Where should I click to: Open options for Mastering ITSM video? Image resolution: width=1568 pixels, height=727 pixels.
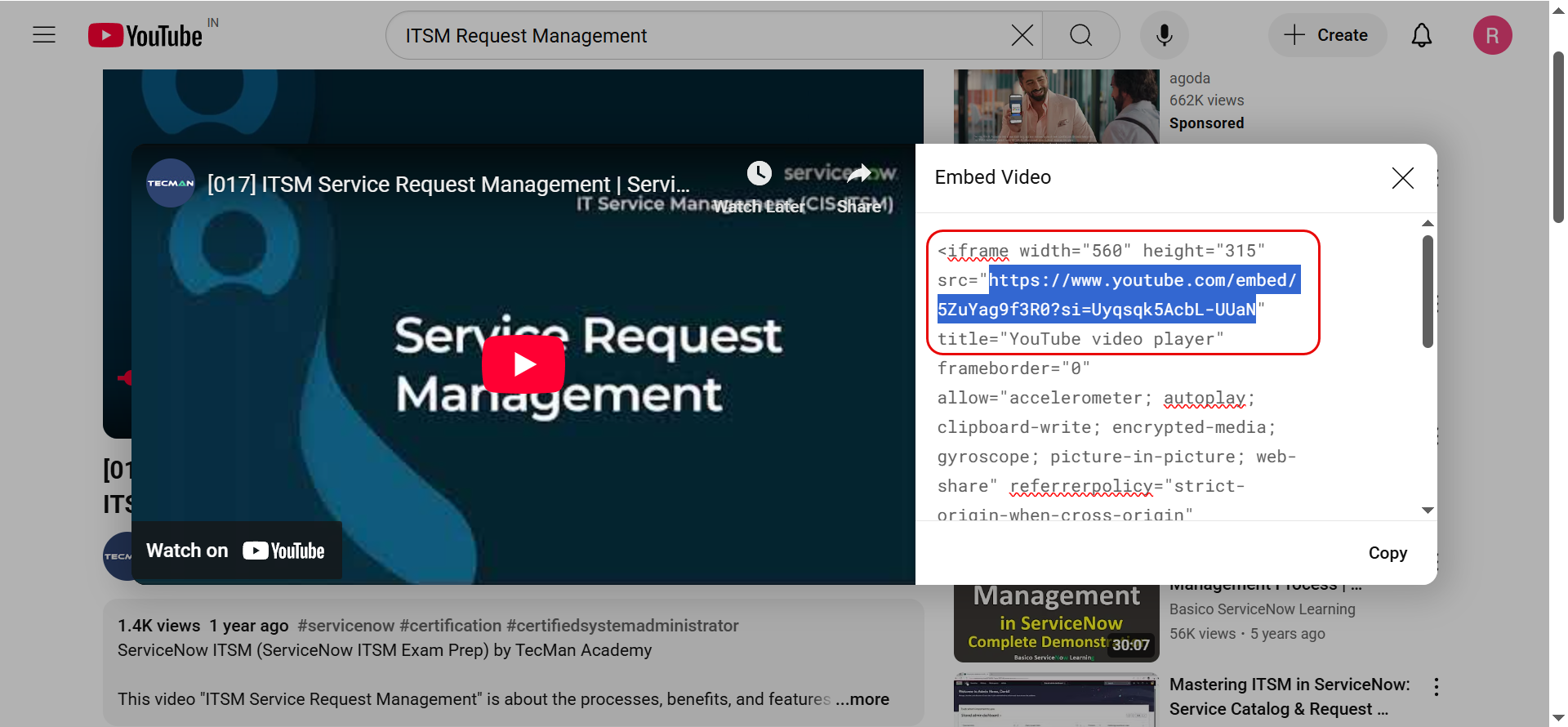pyautogui.click(x=1436, y=687)
